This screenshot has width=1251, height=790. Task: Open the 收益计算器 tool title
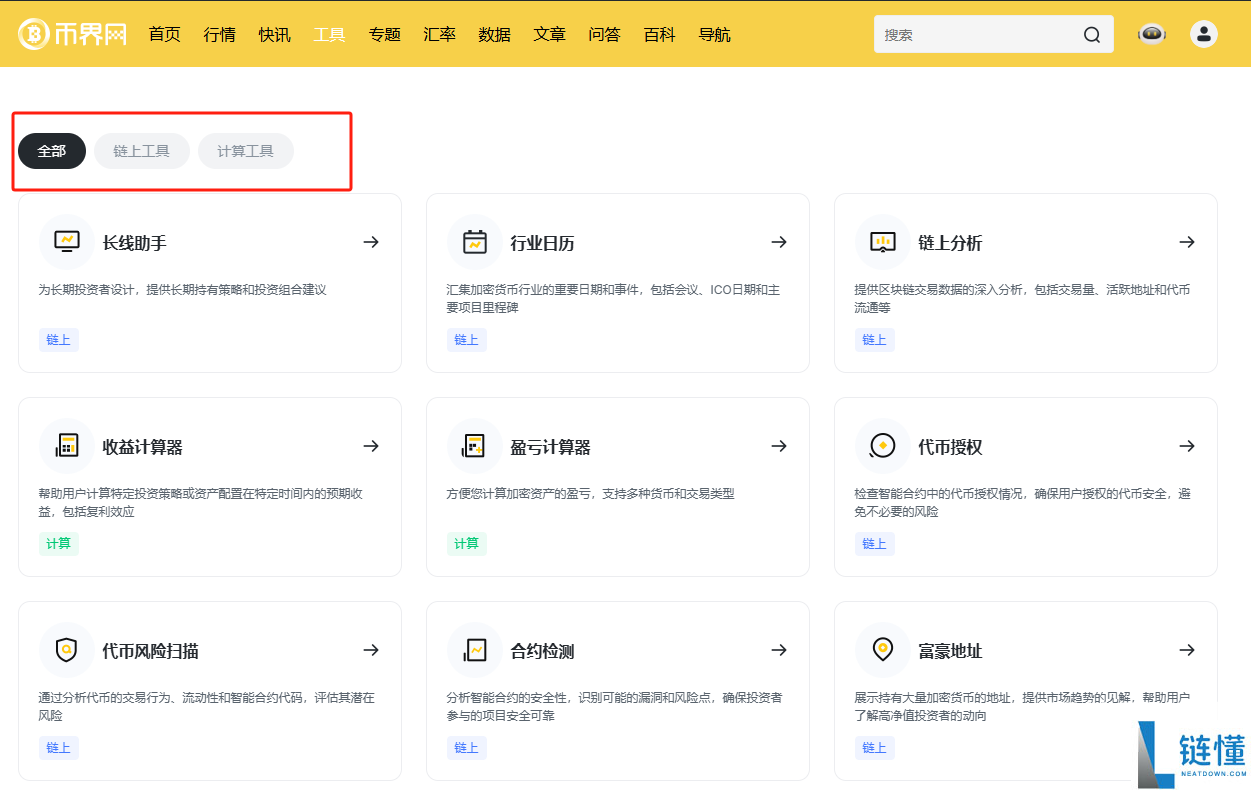[x=143, y=447]
